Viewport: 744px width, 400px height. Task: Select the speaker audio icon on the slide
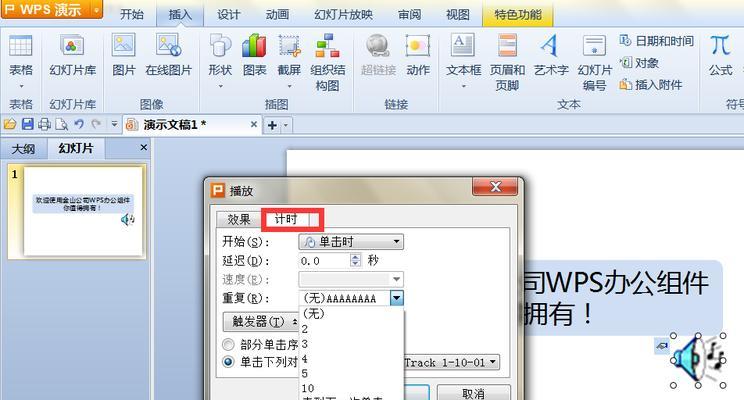[x=698, y=360]
